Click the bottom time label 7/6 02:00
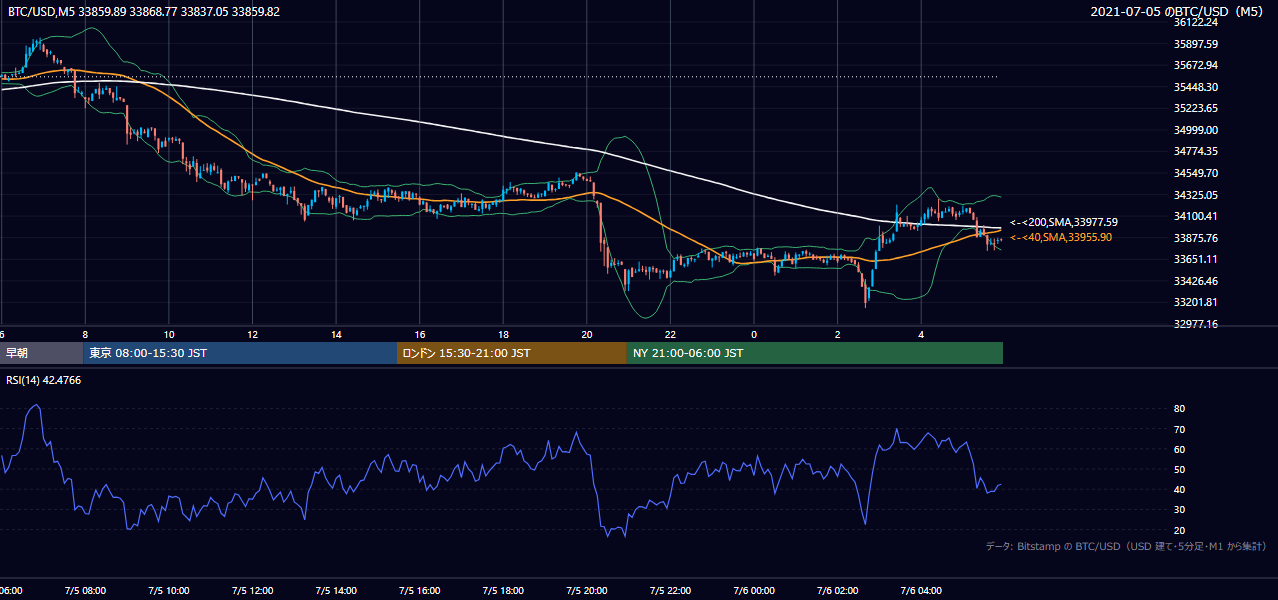 (838, 591)
